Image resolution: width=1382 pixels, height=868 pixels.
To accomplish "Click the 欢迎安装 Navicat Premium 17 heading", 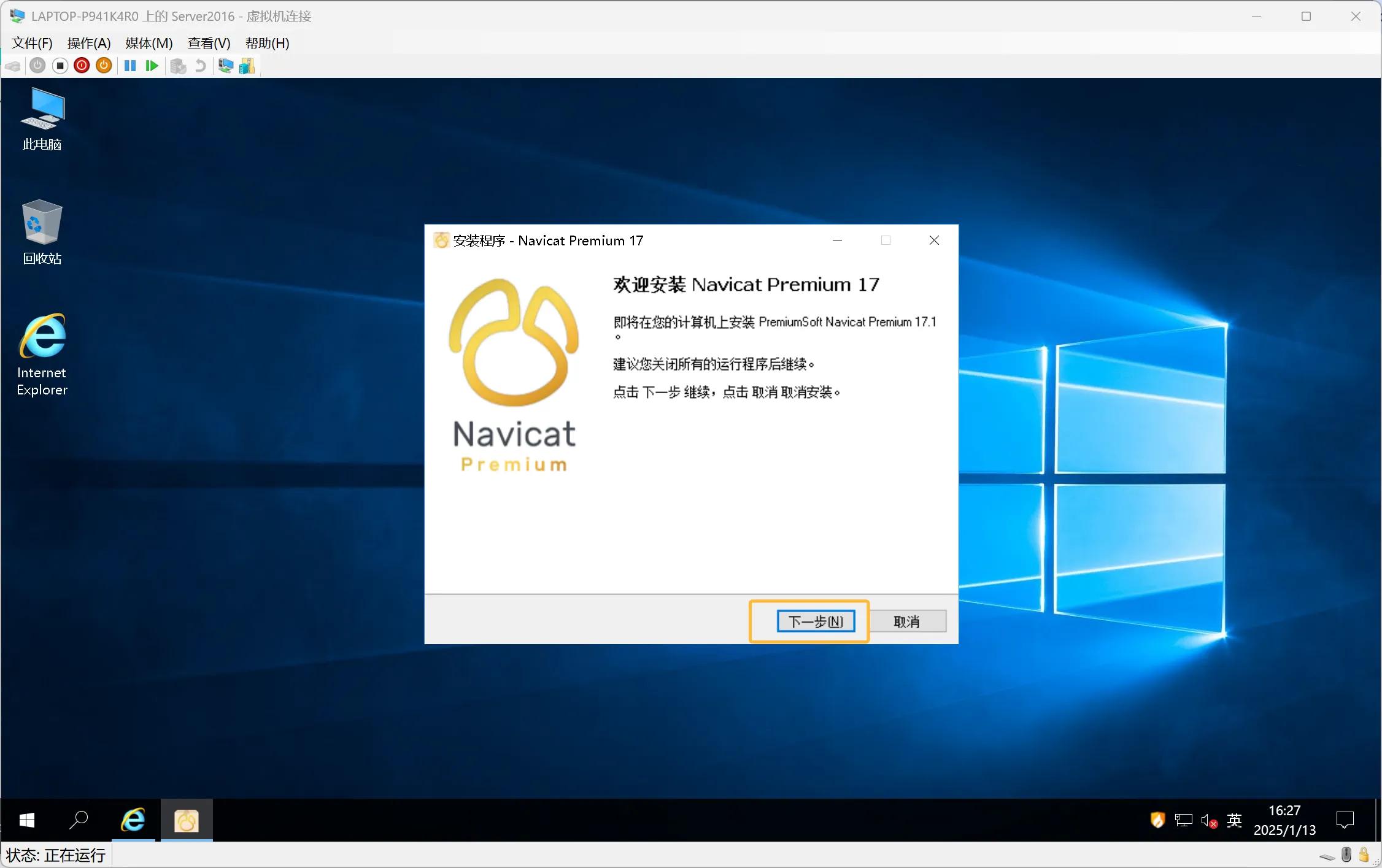I will 746,285.
